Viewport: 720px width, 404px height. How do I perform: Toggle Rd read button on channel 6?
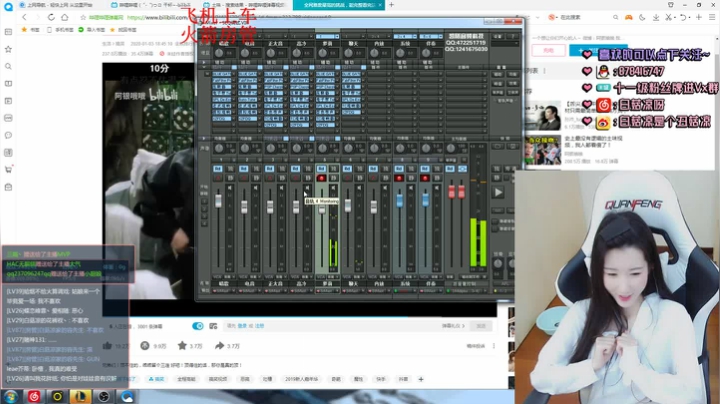click(347, 169)
